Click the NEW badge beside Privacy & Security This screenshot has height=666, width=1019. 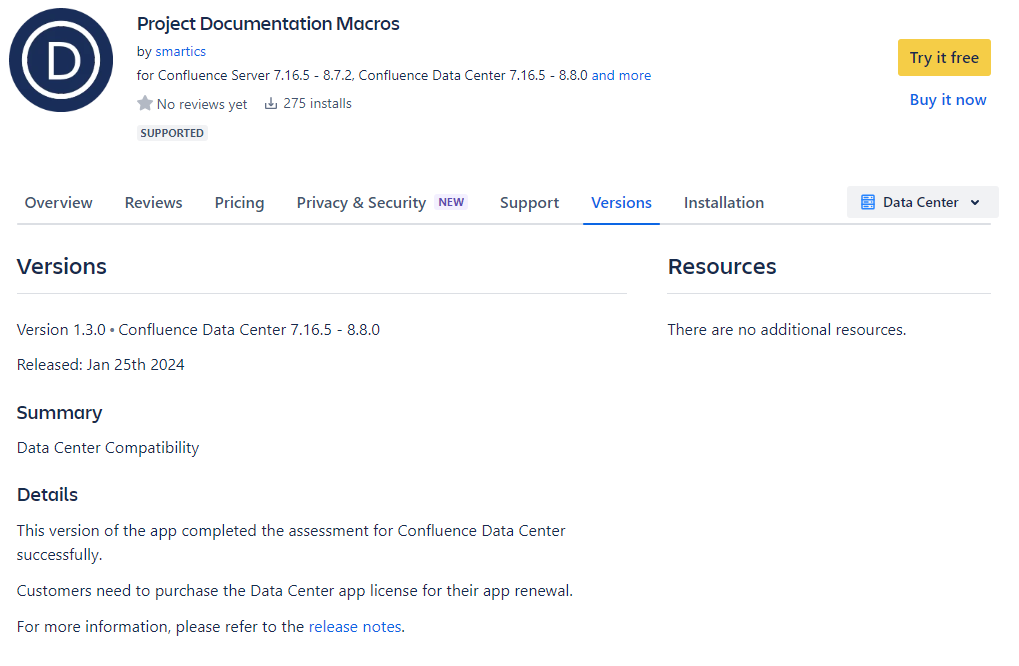point(451,202)
